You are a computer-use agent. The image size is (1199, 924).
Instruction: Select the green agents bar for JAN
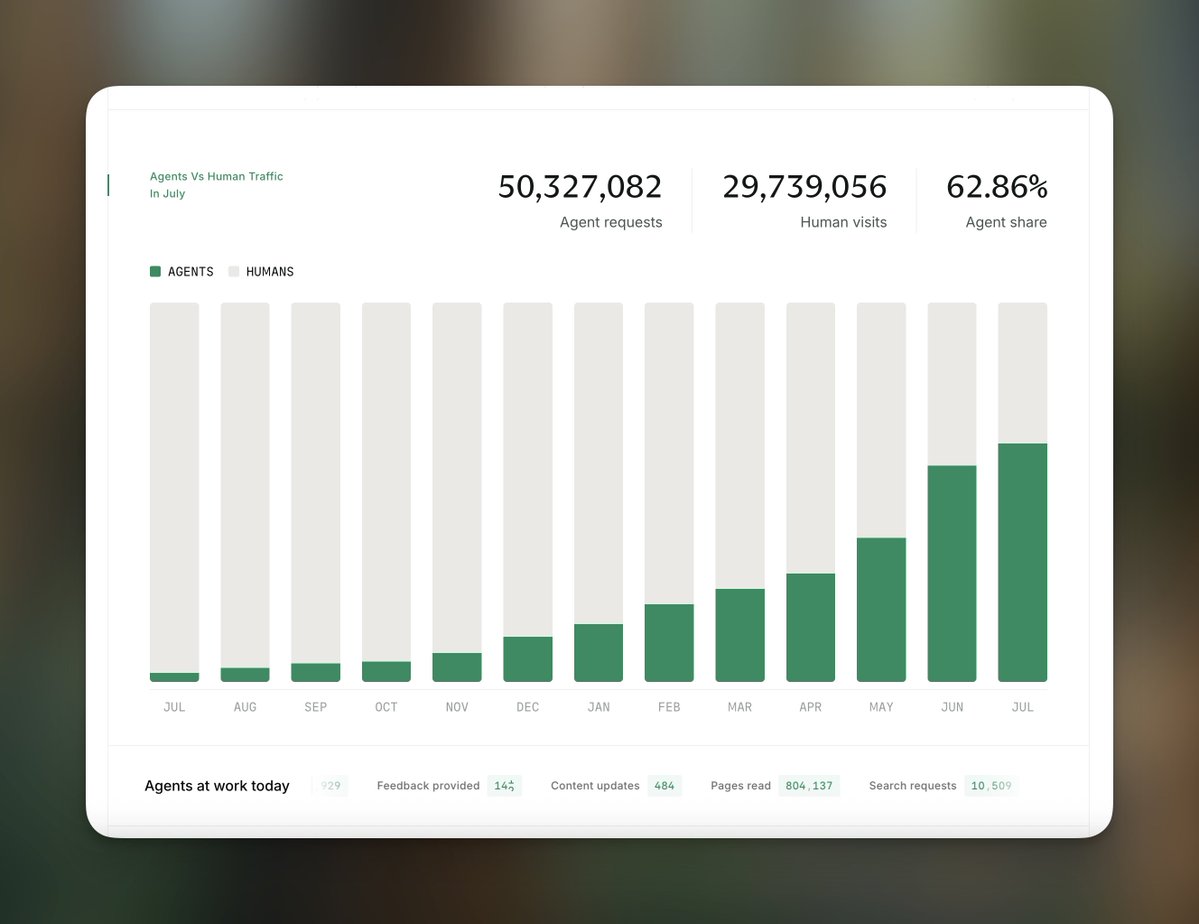pyautogui.click(x=599, y=652)
